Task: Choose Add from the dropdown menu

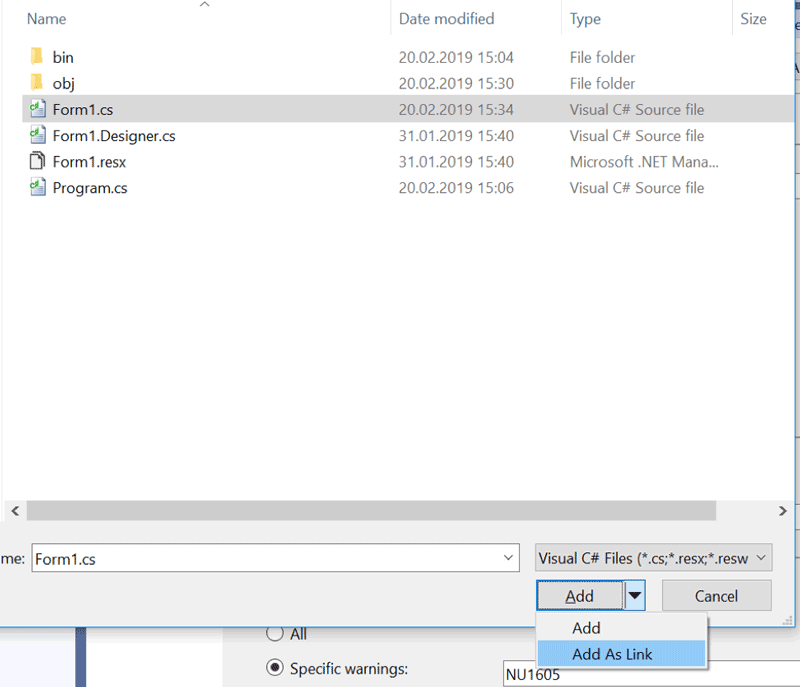Action: (621, 628)
